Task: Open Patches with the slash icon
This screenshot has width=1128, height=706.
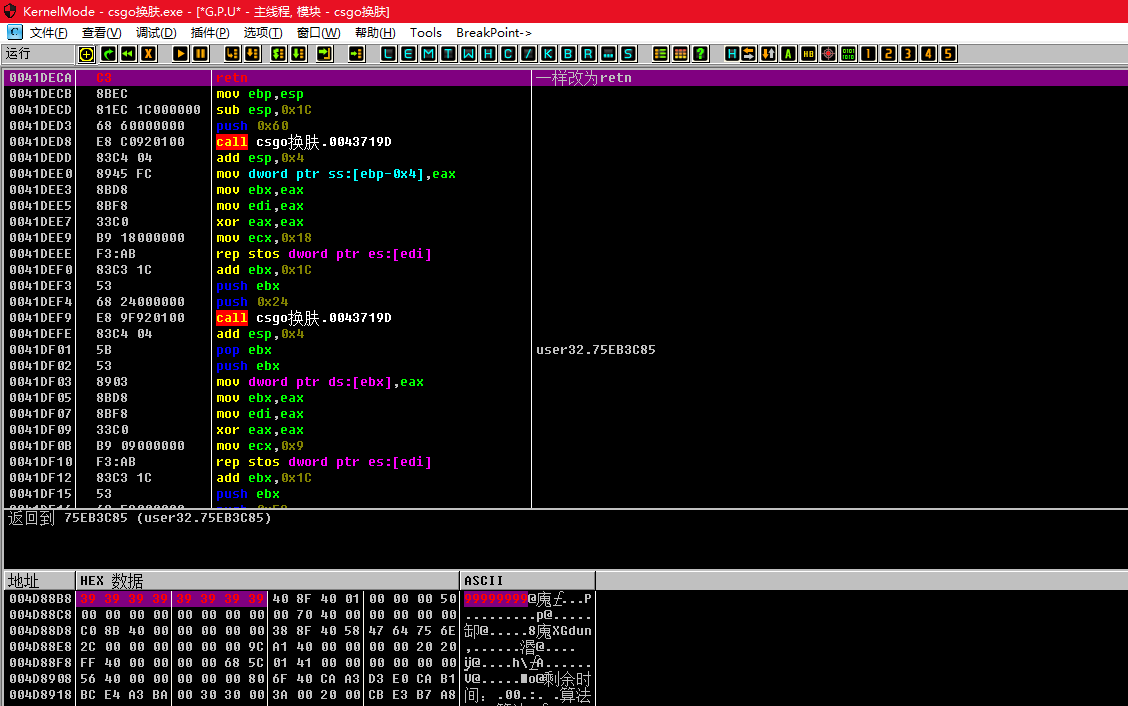Action: (x=528, y=54)
